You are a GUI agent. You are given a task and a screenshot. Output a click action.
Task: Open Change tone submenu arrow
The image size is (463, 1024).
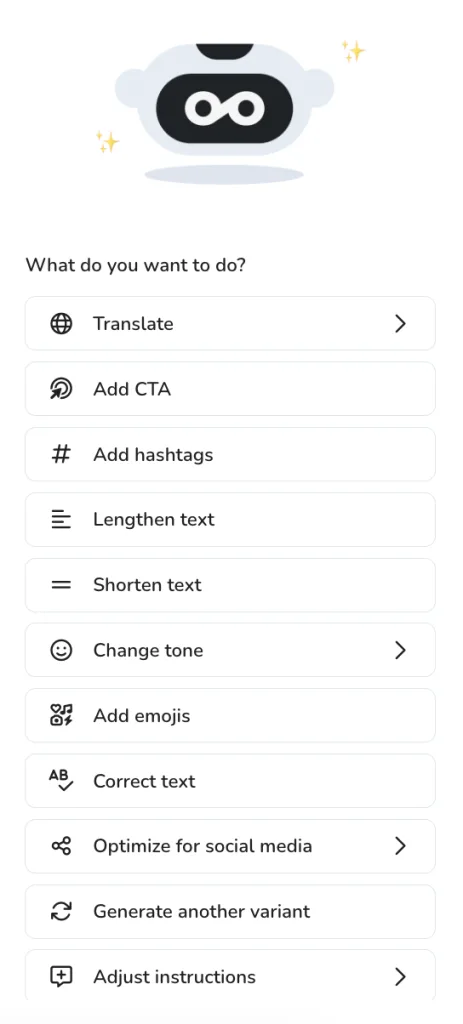click(x=400, y=650)
